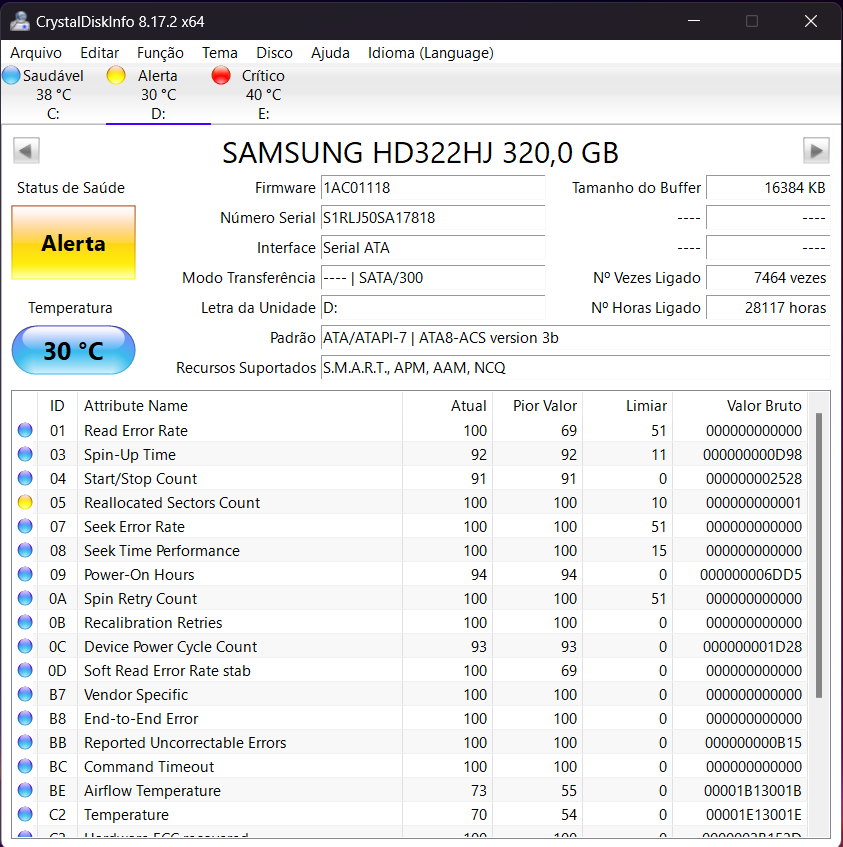Click the Padrão standard field
This screenshot has height=847, width=843.
click(576, 338)
